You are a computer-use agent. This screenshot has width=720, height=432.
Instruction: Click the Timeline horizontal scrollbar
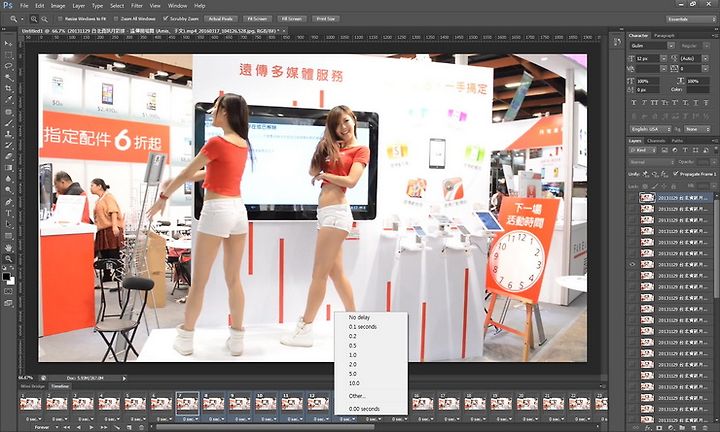pyautogui.click(x=265, y=427)
